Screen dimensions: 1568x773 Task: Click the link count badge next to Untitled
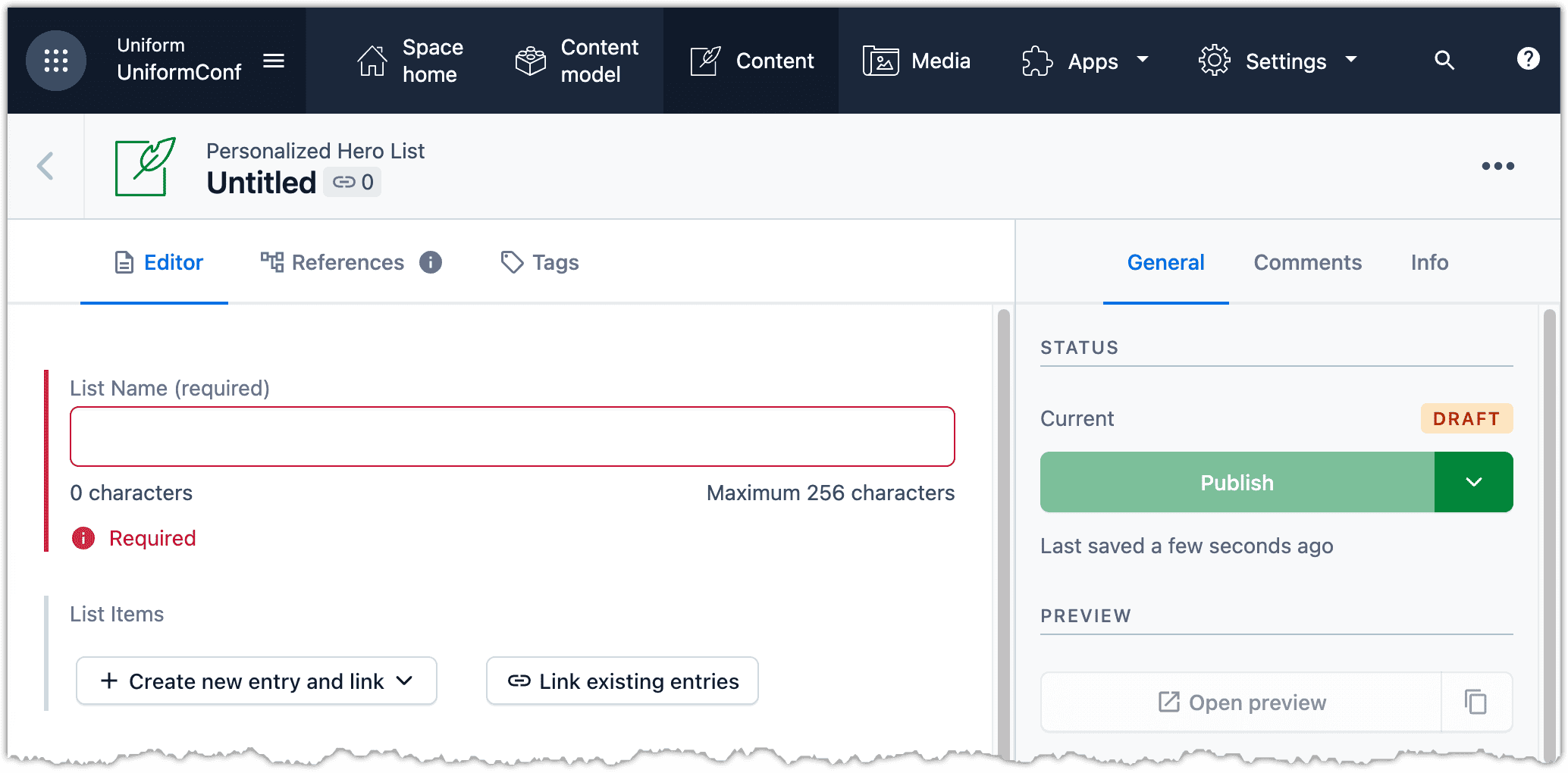353,182
